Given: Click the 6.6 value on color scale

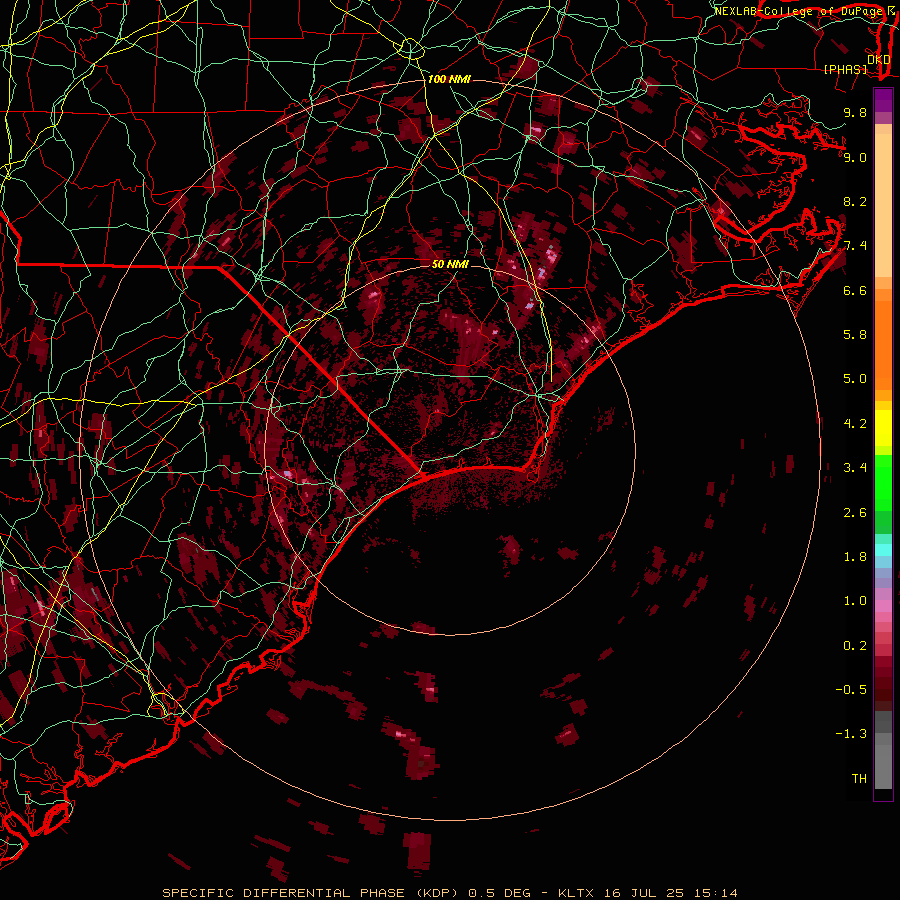Looking at the screenshot, I should click(x=855, y=290).
